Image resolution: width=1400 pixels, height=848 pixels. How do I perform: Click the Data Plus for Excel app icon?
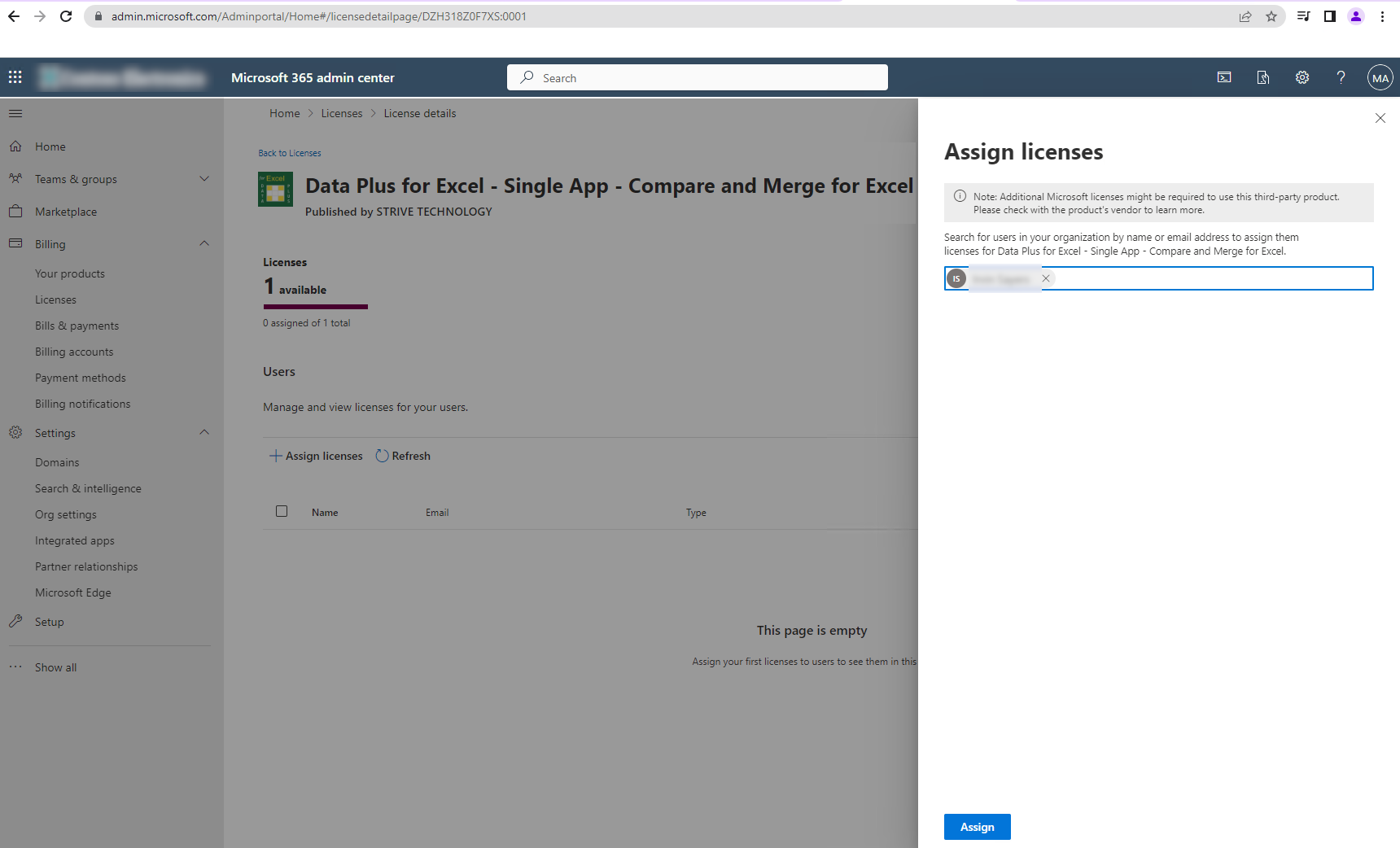(x=275, y=189)
